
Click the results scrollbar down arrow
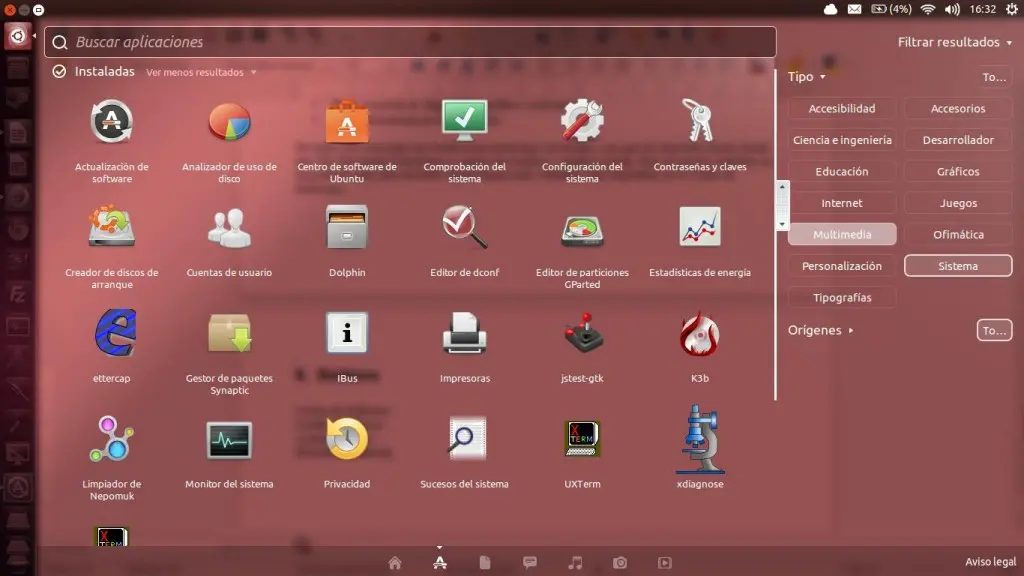point(782,225)
